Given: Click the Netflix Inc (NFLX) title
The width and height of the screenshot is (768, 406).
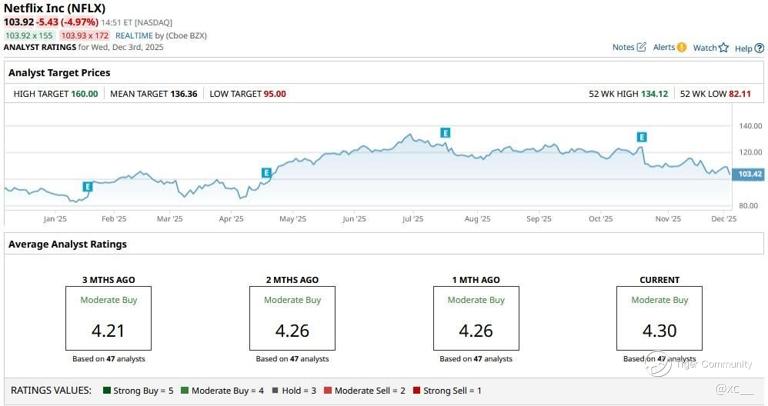Looking at the screenshot, I should click(54, 8).
